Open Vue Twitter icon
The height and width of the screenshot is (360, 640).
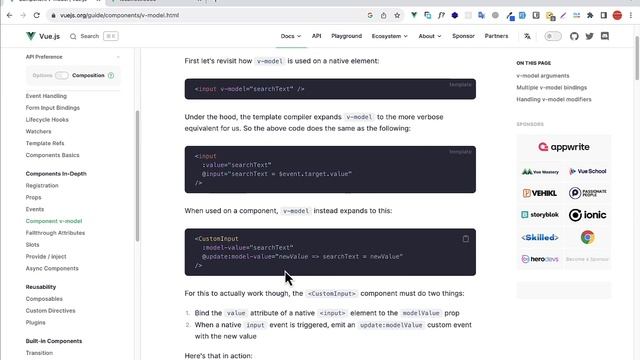click(589, 36)
